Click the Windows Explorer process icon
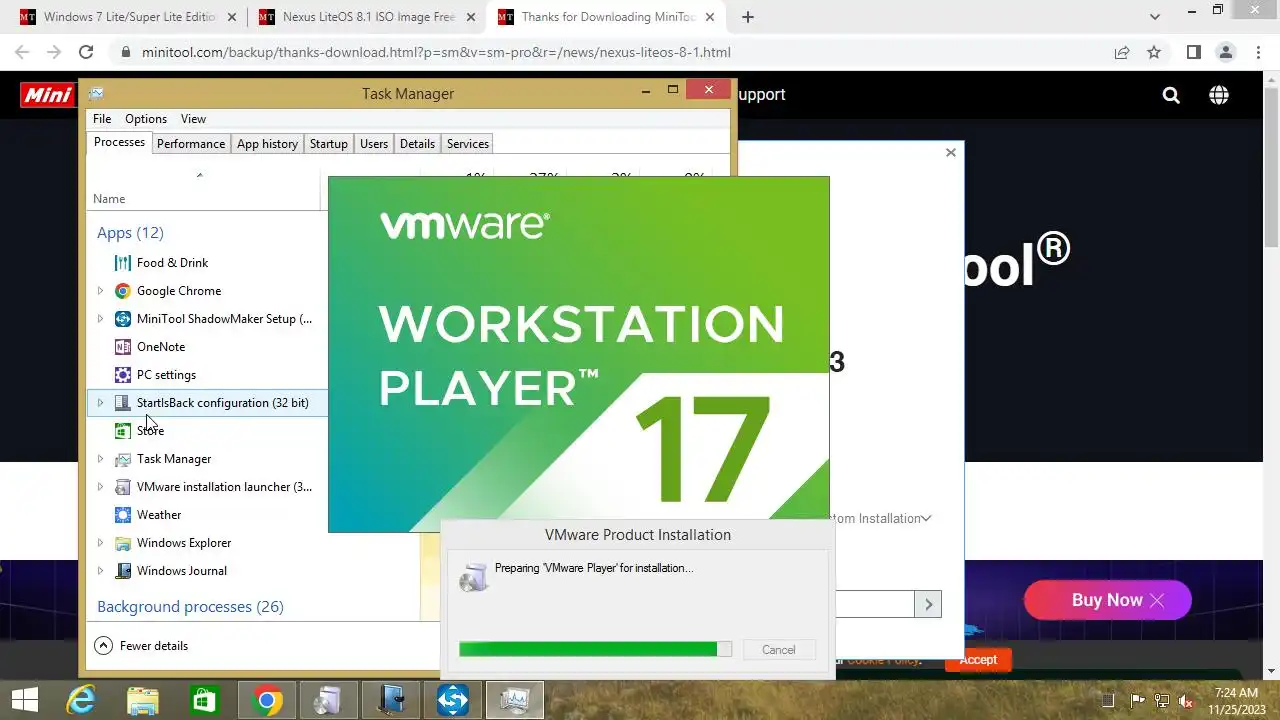 (122, 543)
